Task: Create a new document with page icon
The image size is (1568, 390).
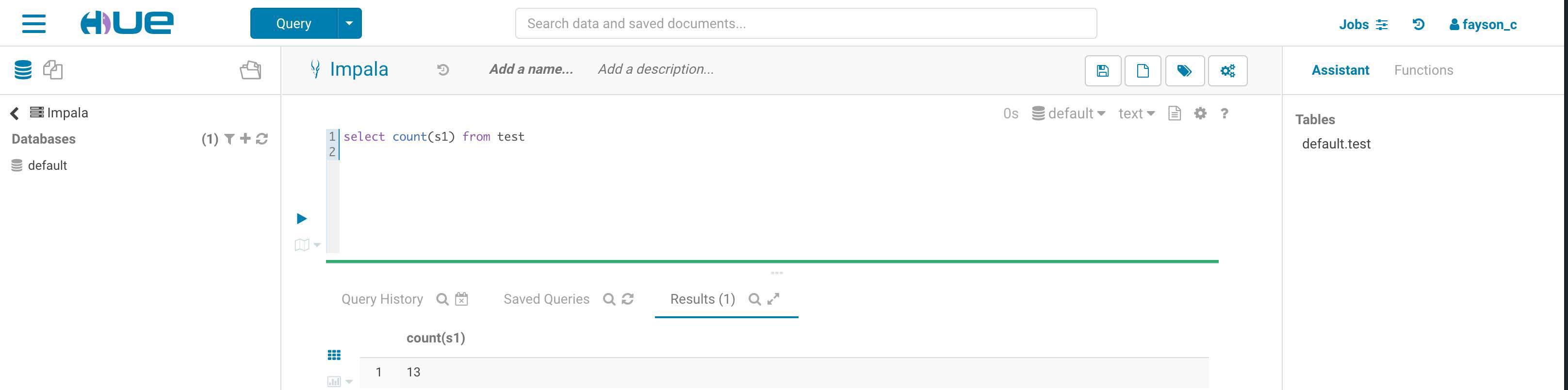Action: click(1143, 70)
